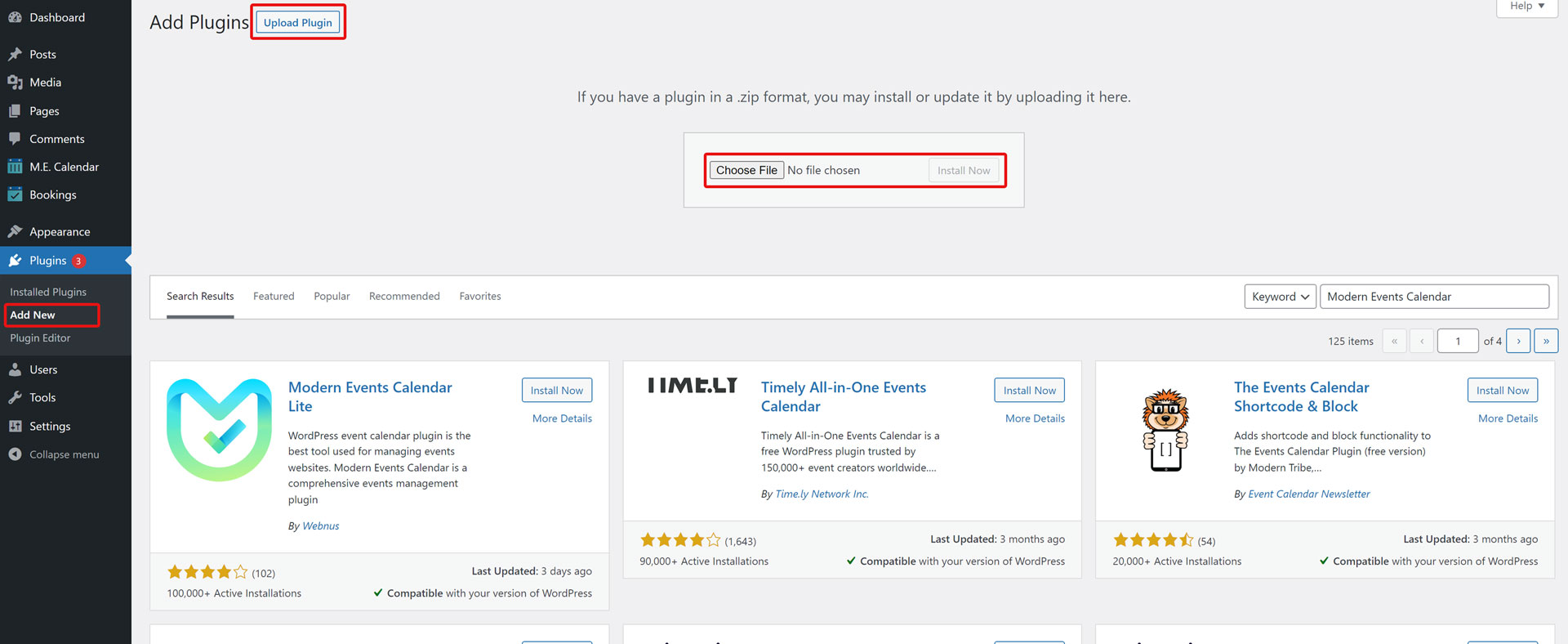This screenshot has height=644, width=1568.
Task: Click the Posts pushpin icon
Action: (x=15, y=54)
